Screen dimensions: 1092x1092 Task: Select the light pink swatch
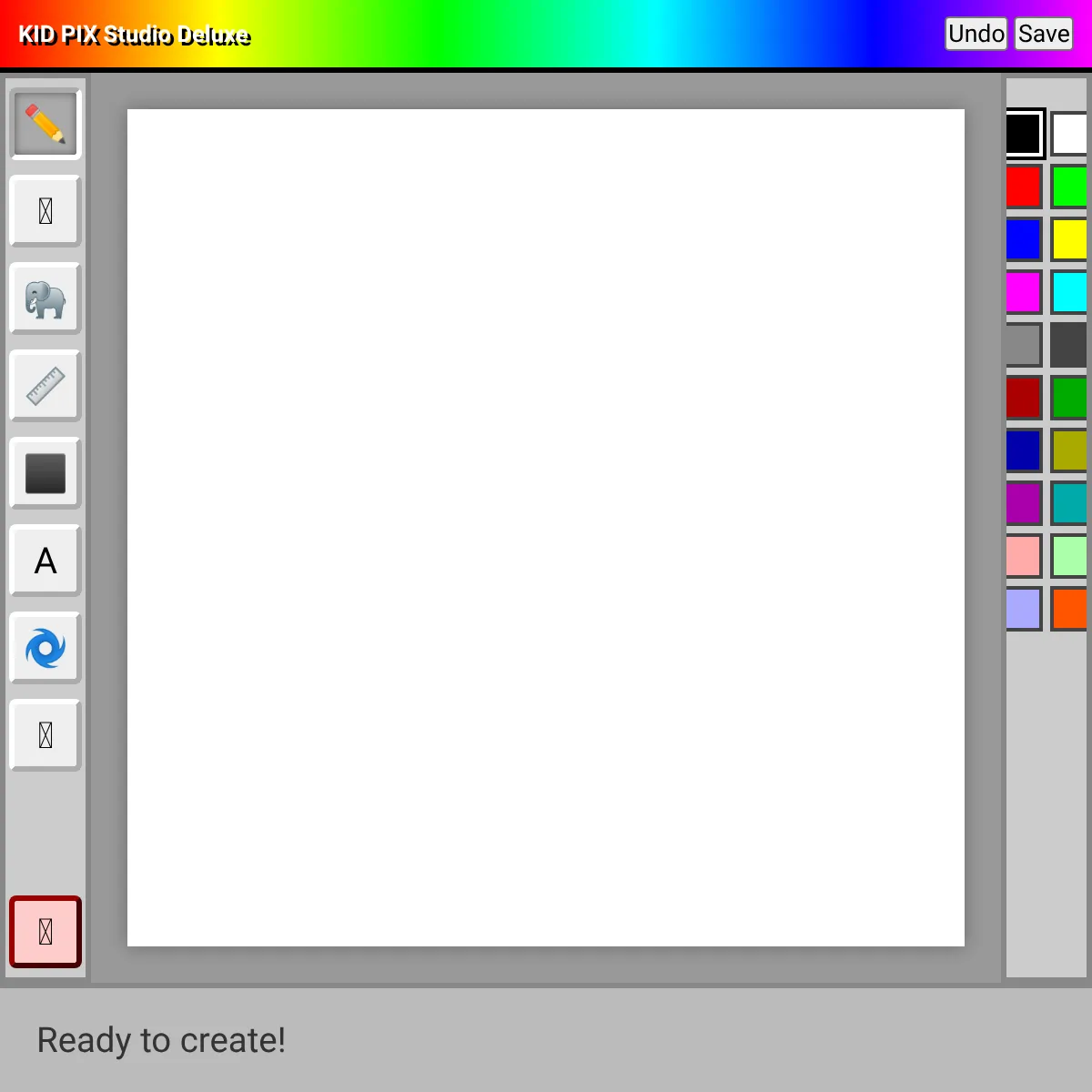1024,556
